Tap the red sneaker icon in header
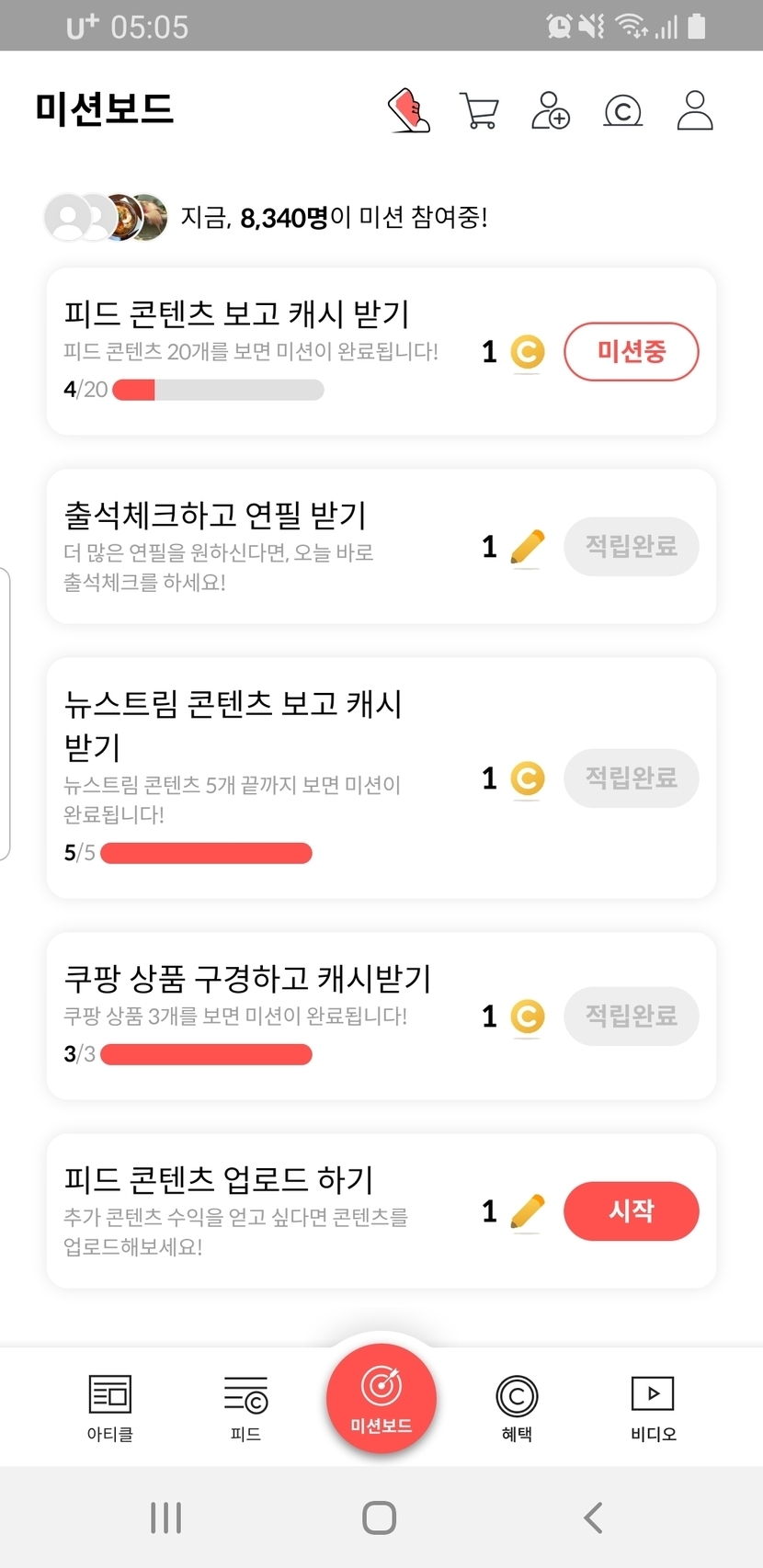The width and height of the screenshot is (763, 1568). (410, 111)
